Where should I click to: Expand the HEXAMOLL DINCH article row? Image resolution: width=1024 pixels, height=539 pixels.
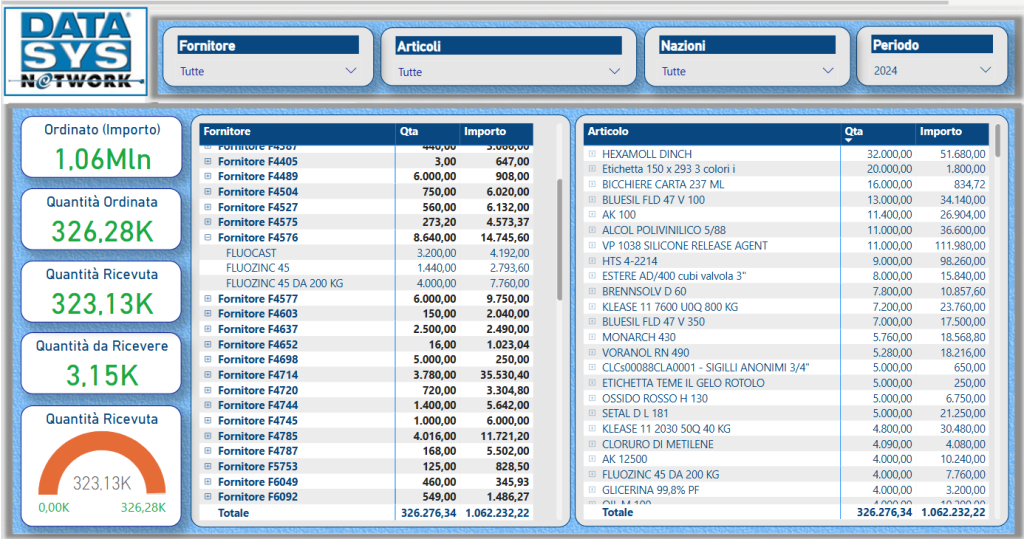point(592,154)
